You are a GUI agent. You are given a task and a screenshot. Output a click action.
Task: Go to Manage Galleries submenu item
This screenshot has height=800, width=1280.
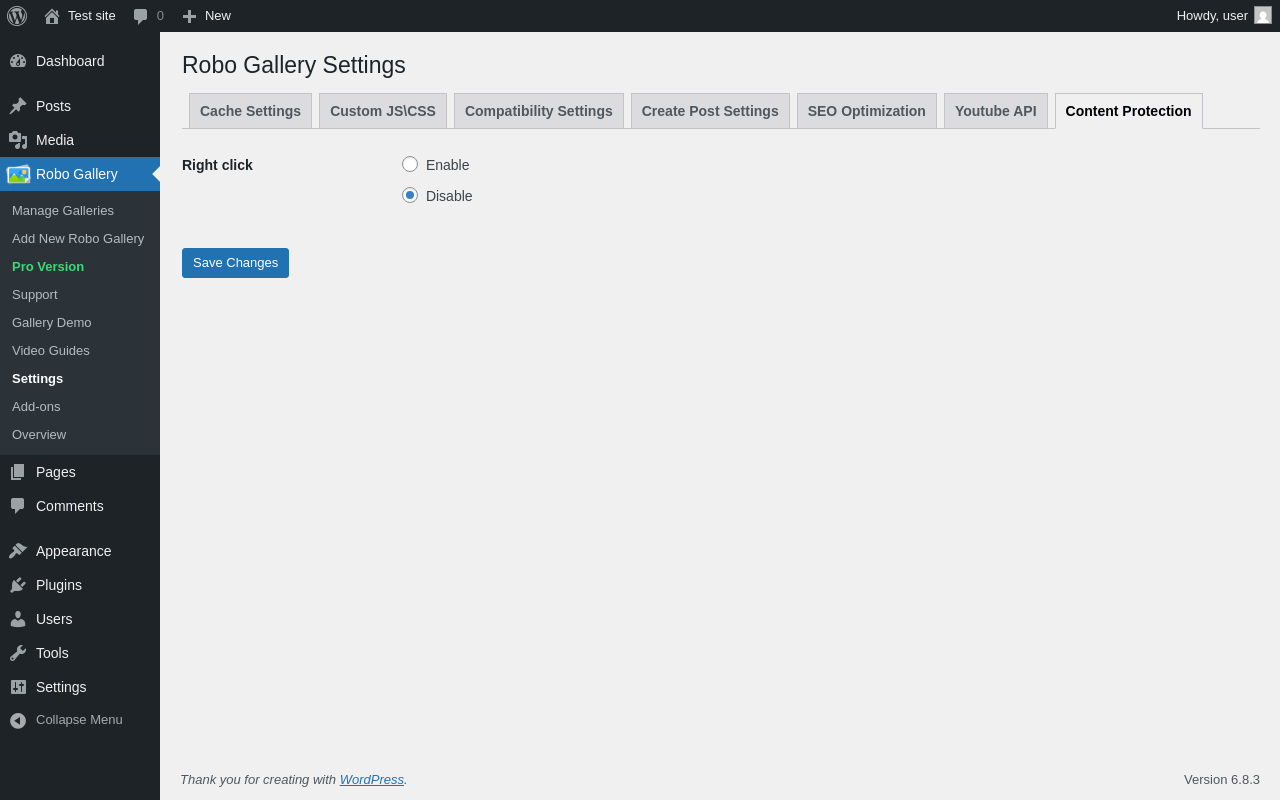(x=63, y=211)
